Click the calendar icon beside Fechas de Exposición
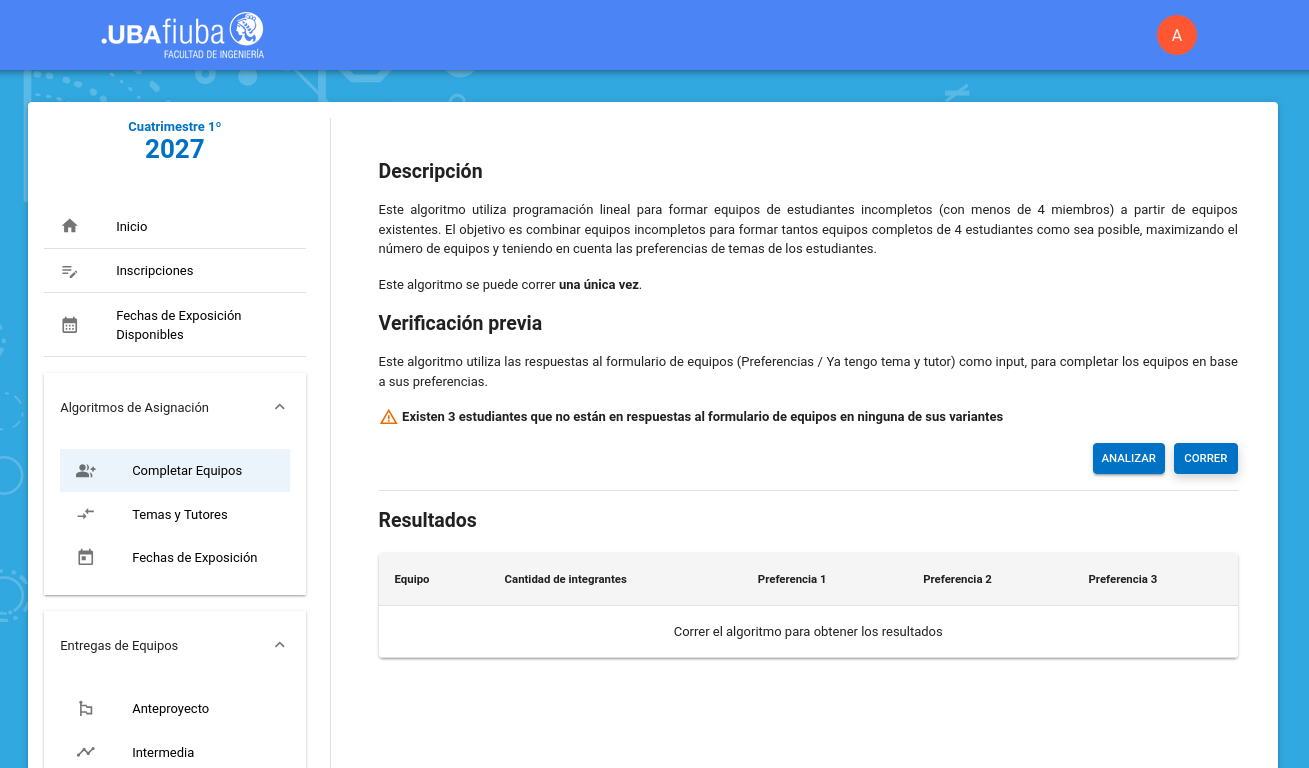This screenshot has height=768, width=1309. pyautogui.click(x=86, y=558)
